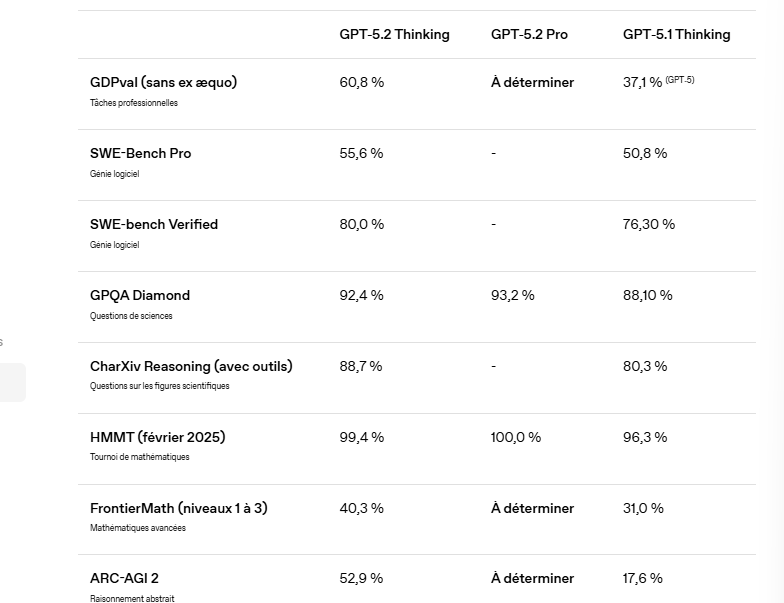
Task: Select the FrontierMath (niveaux 1 à 3) label
Action: pos(178,508)
